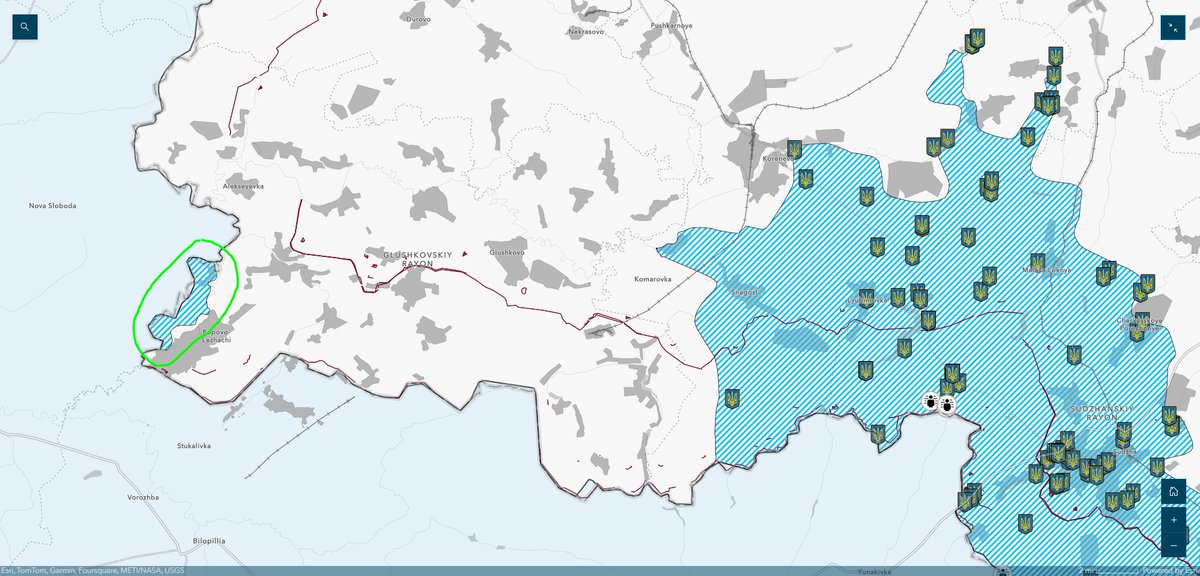Click the Esri, TomTom, Garmin attribution text

(91, 571)
